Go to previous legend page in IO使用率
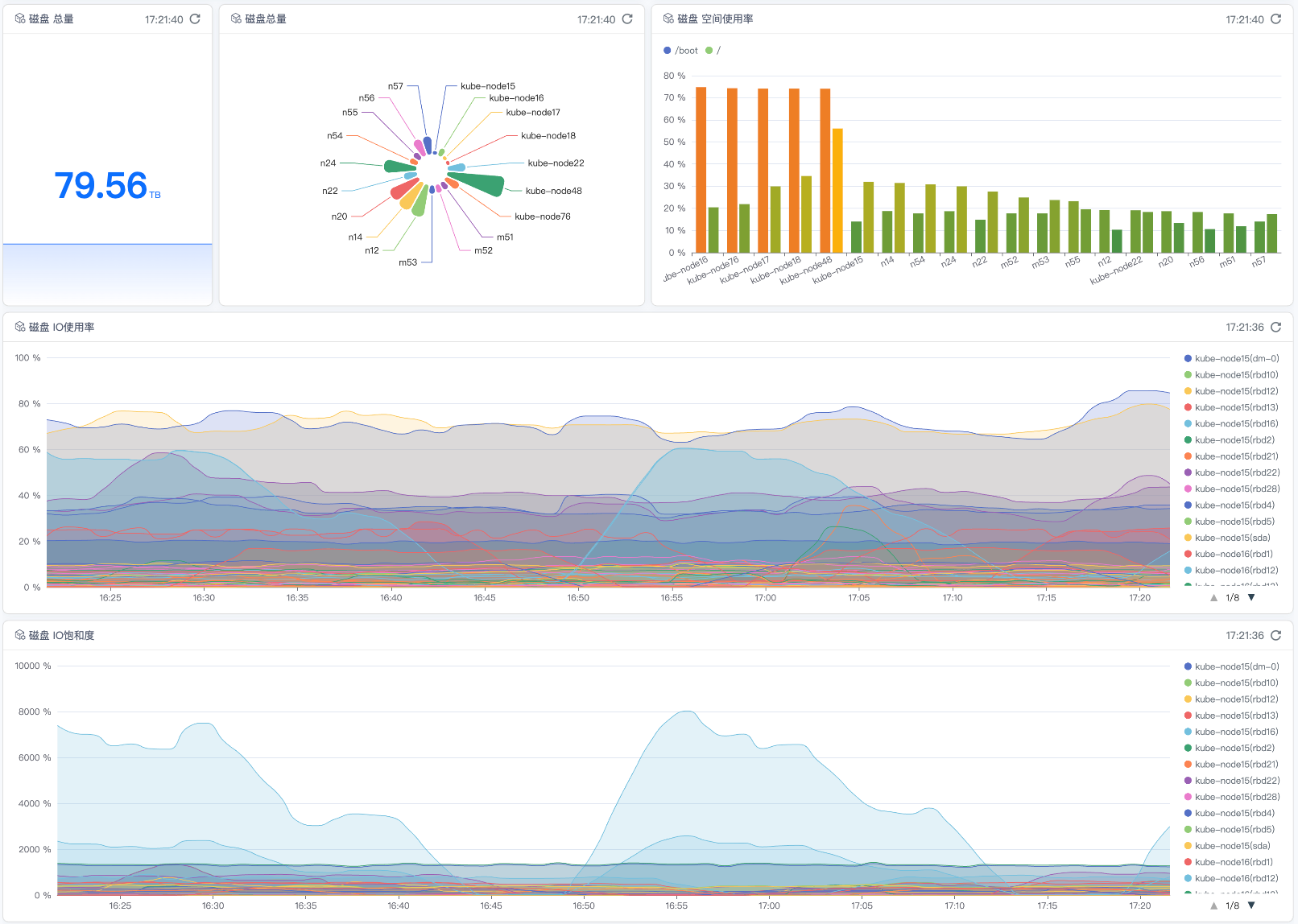The image size is (1298, 924). point(1213,598)
